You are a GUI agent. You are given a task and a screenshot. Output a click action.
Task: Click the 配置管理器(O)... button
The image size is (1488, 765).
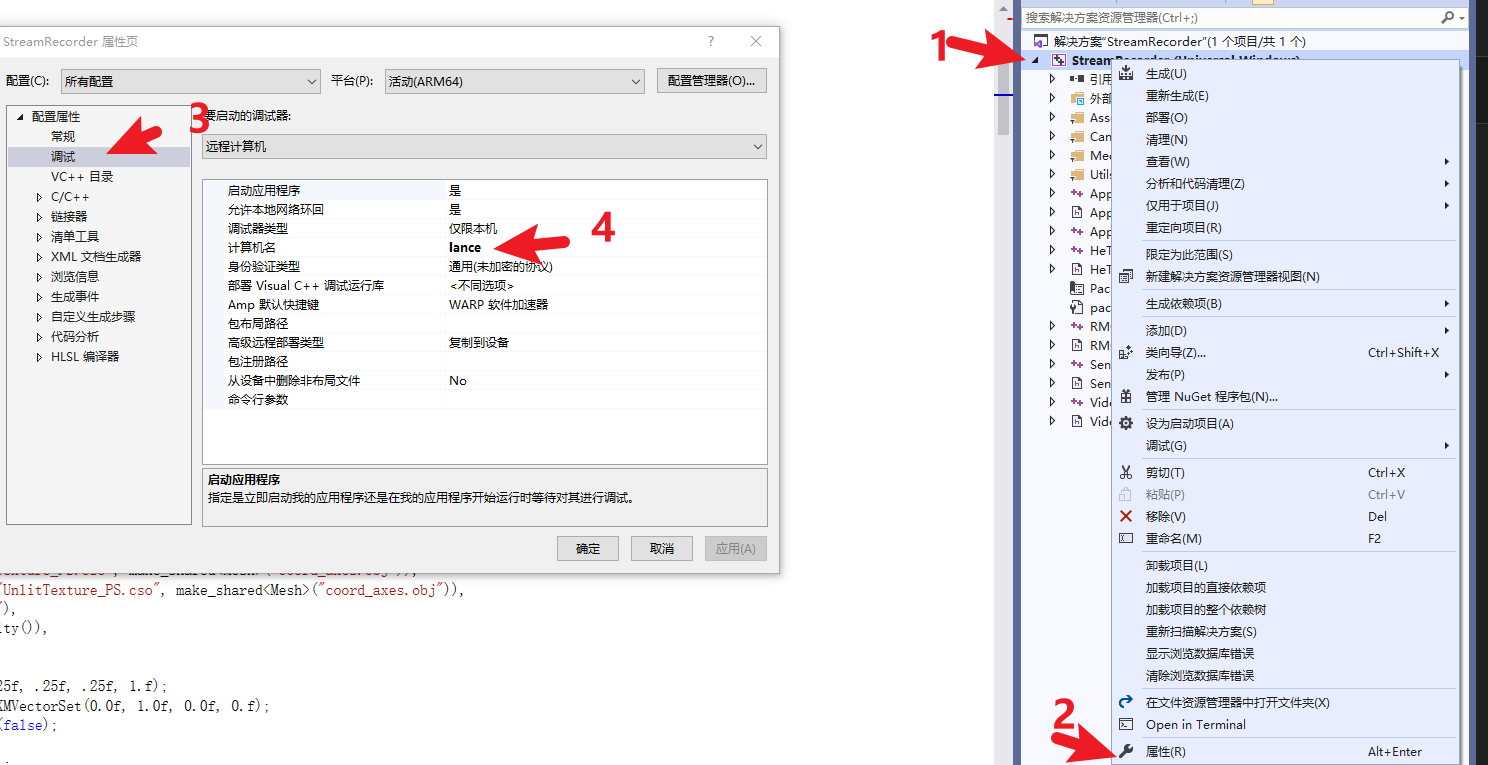[x=711, y=81]
